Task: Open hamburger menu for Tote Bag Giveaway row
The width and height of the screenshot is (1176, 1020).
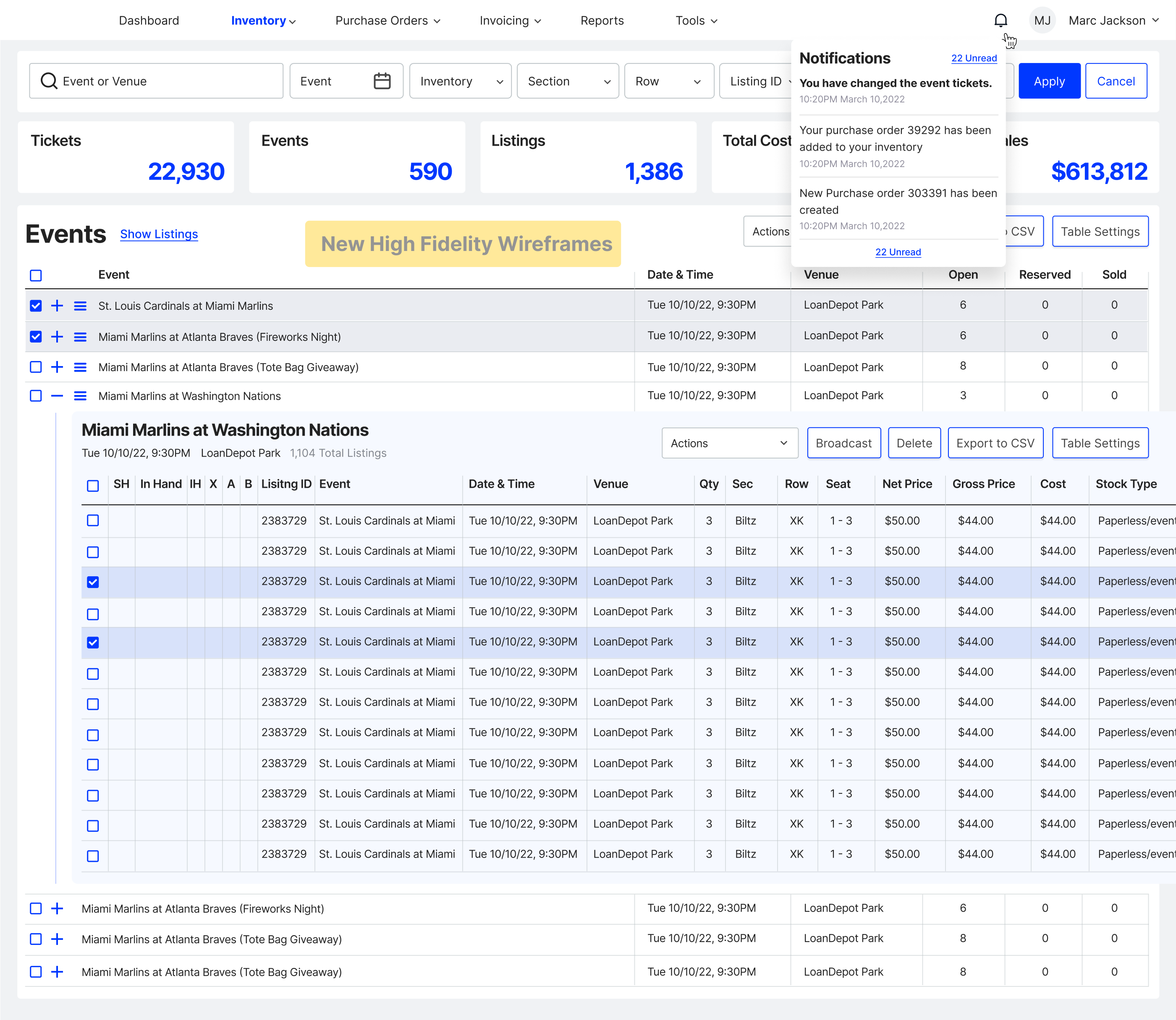Action: coord(80,367)
